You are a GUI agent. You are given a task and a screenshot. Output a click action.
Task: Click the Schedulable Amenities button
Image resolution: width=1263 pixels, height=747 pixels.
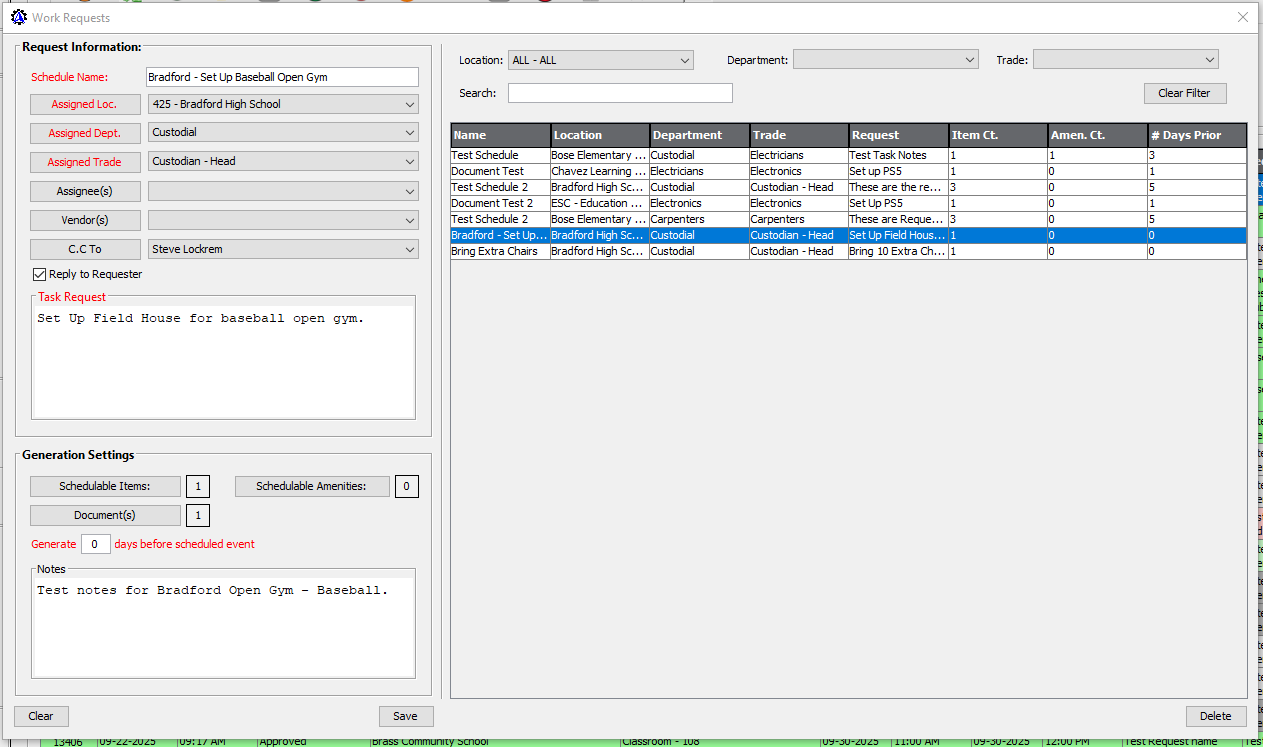coord(310,486)
